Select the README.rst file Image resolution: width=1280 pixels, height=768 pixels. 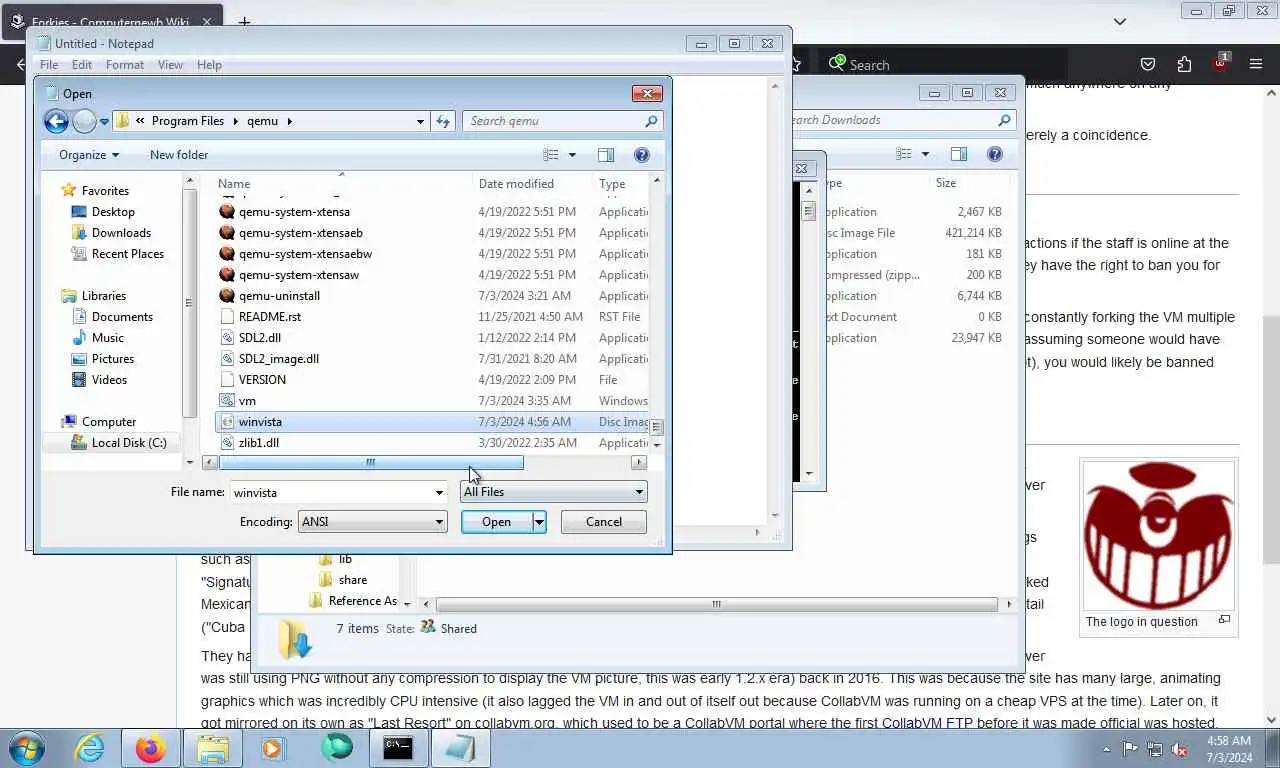tap(269, 317)
